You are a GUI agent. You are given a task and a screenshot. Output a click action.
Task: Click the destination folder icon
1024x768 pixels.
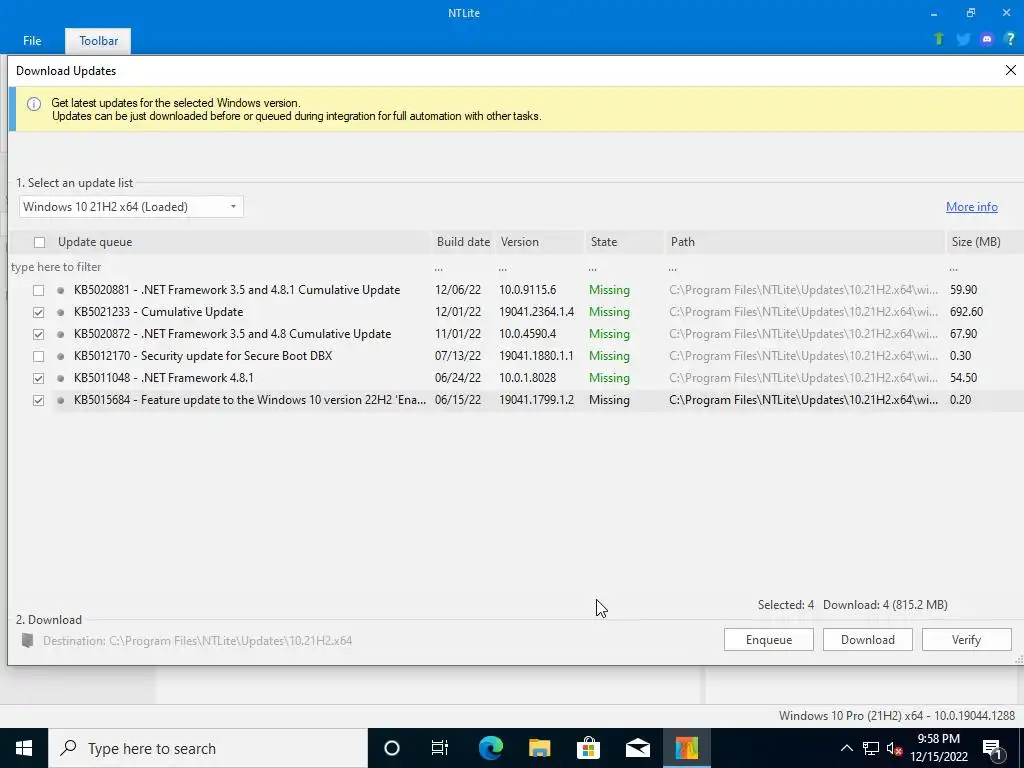27,640
